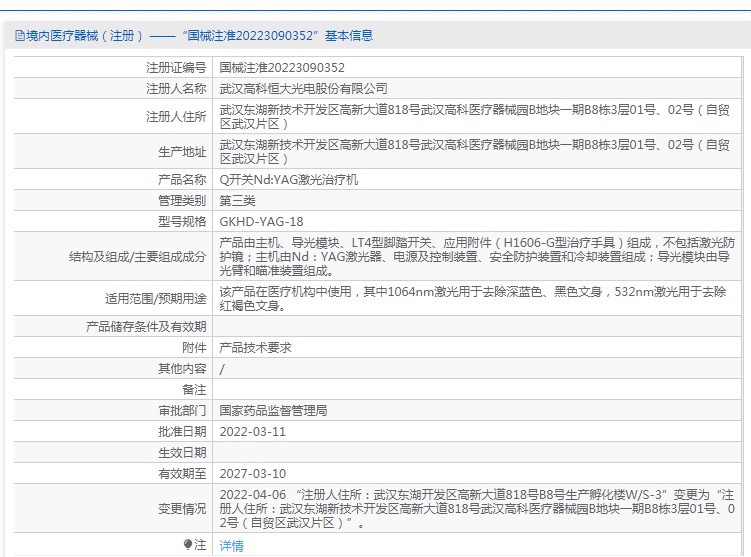The image size is (751, 557).
Task: Select model value GKHD-YAG-18
Action: pyautogui.click(x=262, y=222)
